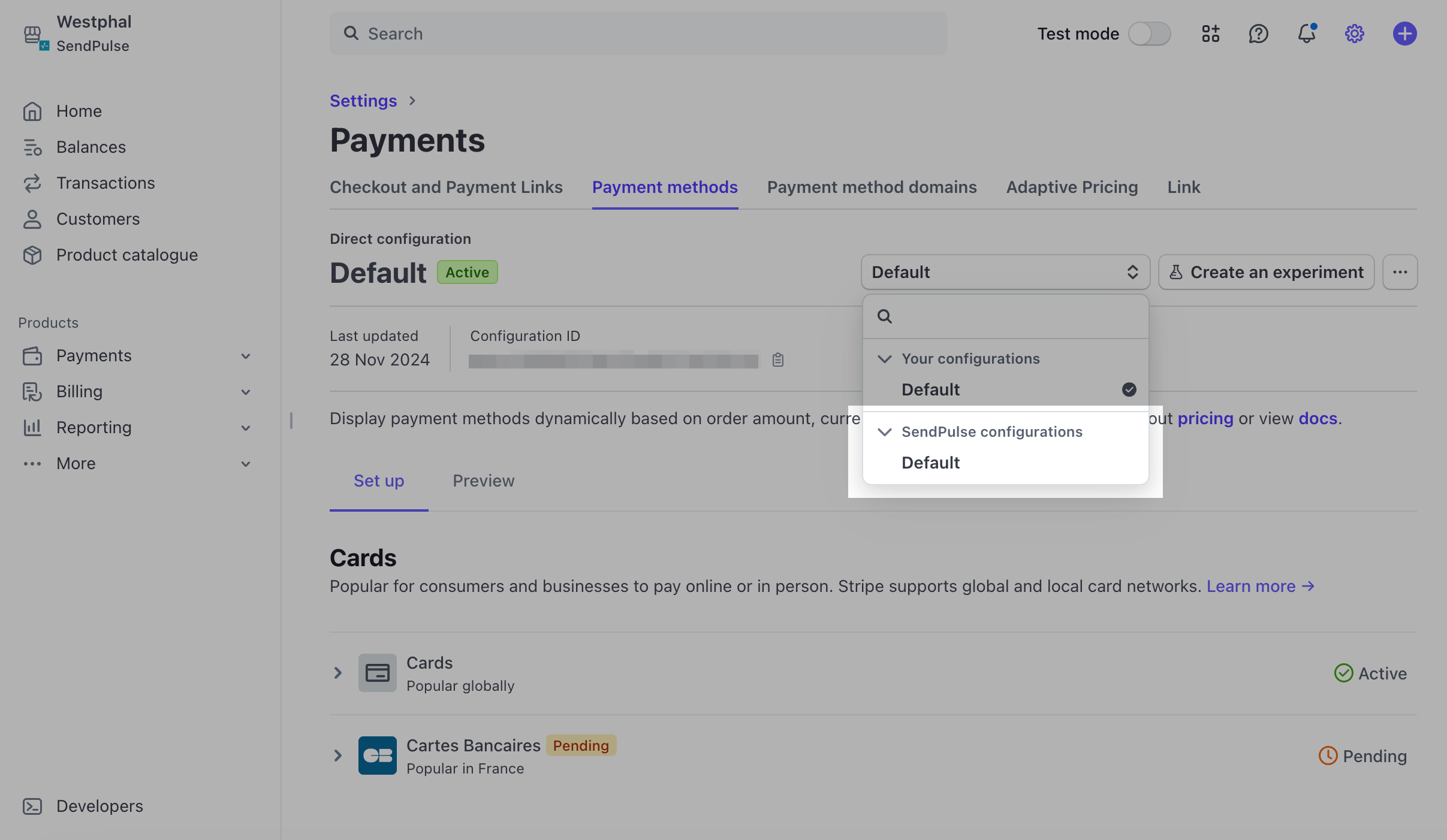Viewport: 1447px width, 840px height.
Task: Open the Default configuration dropdown
Action: (x=1005, y=272)
